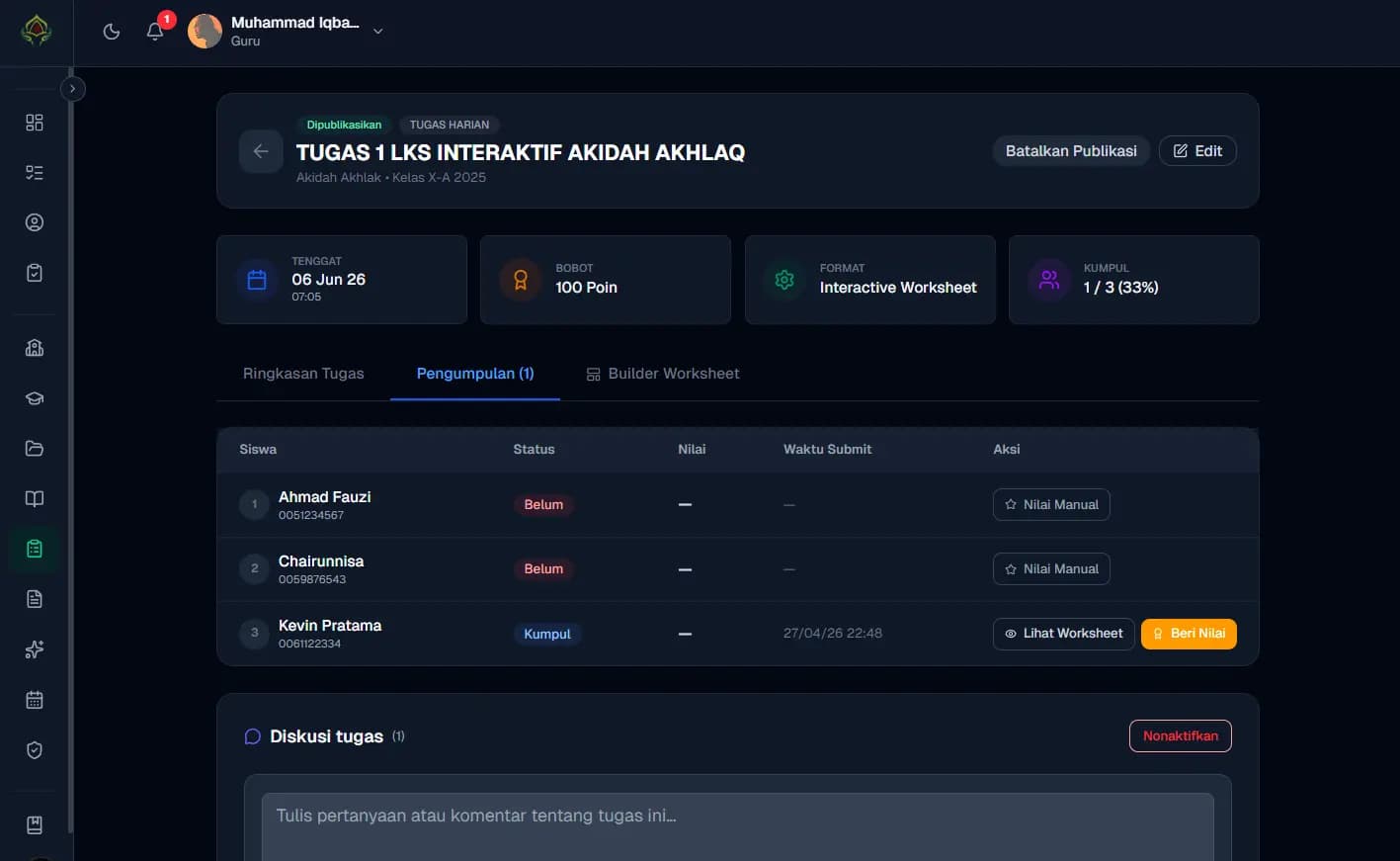Open the checklist tasks icon in sidebar

(x=35, y=173)
